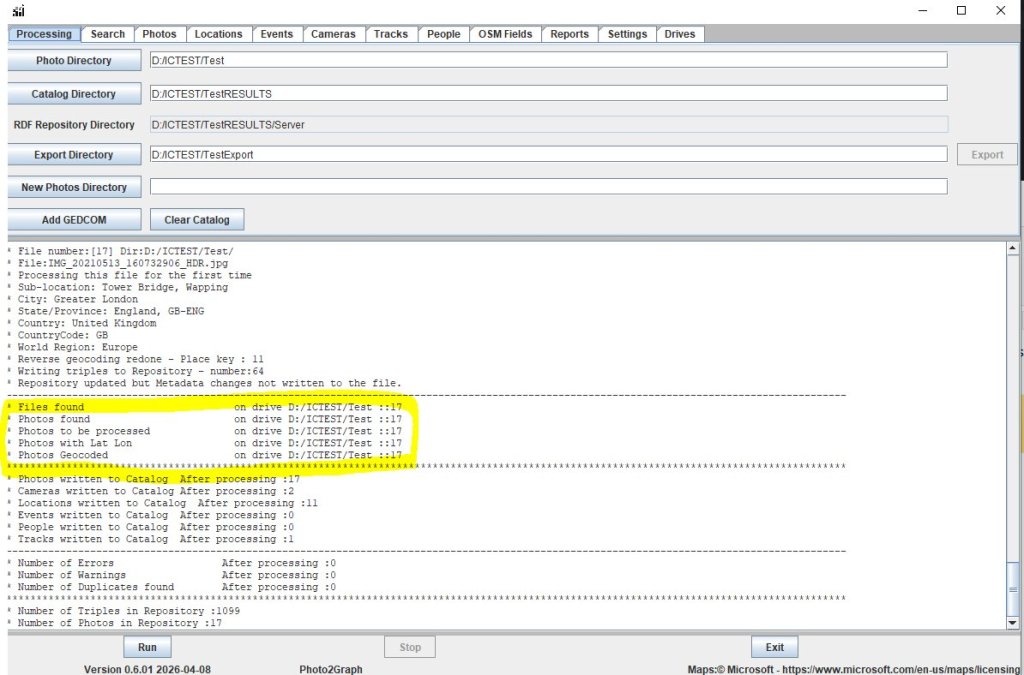The width and height of the screenshot is (1024, 675).
Task: Go to the Locations tab
Action: click(x=218, y=34)
